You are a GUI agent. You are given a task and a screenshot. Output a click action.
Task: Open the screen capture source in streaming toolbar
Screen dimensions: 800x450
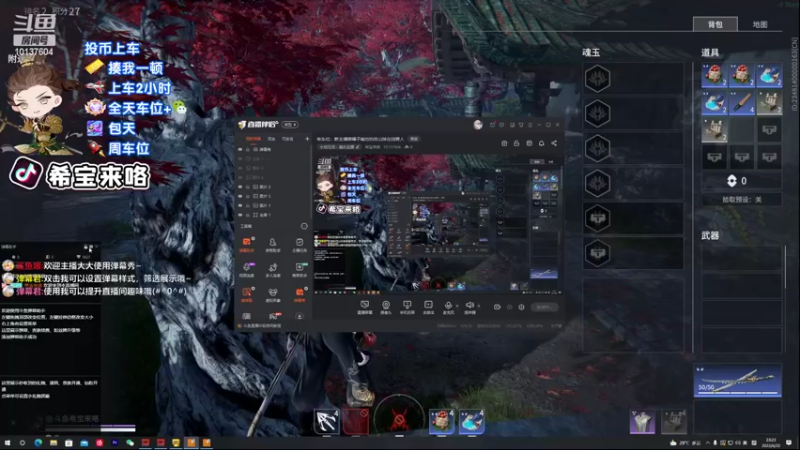[x=364, y=307]
